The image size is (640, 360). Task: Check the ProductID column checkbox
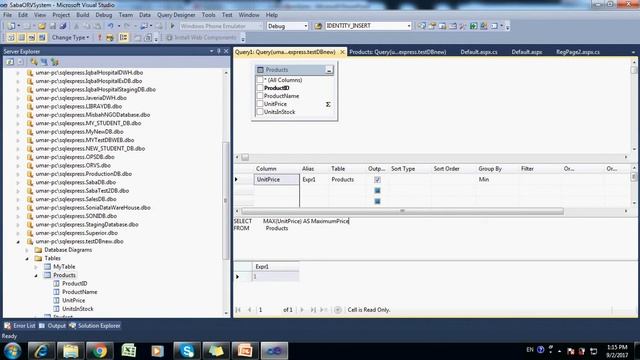pyautogui.click(x=260, y=88)
